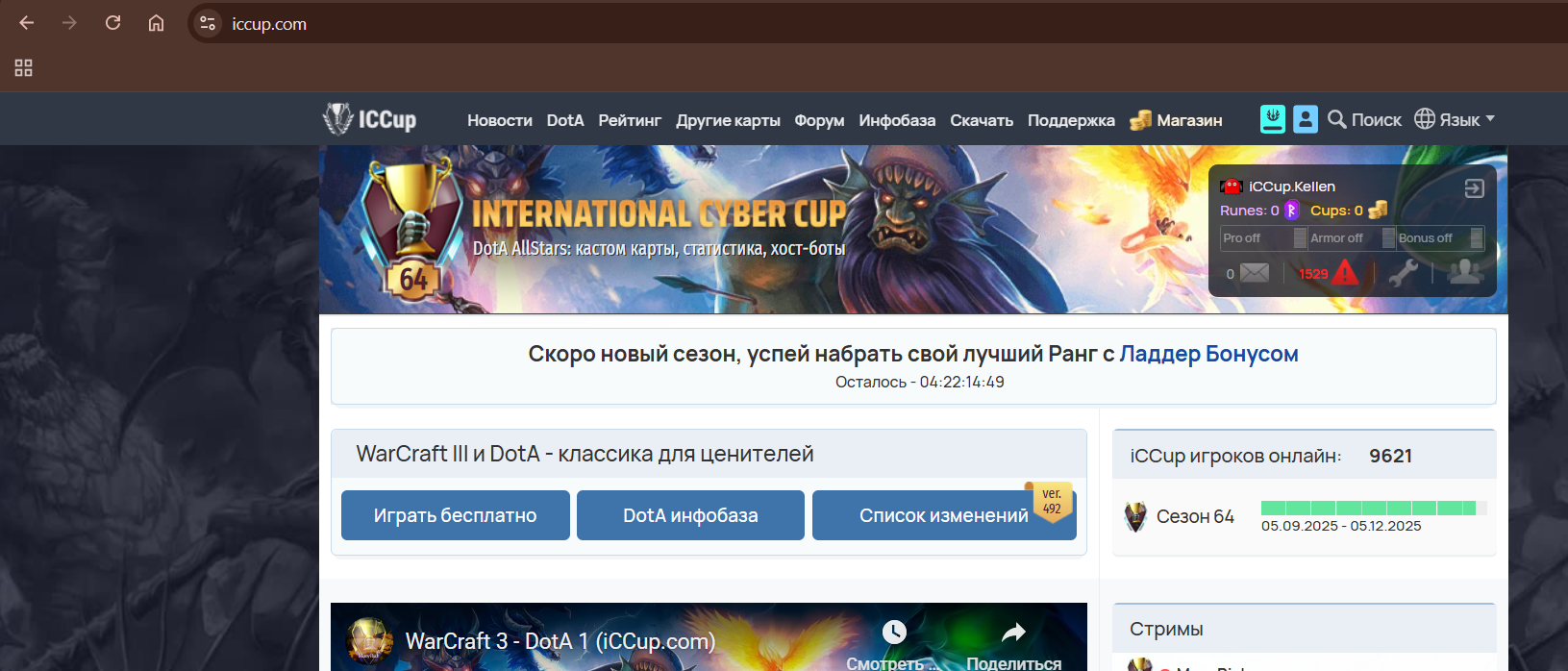This screenshot has height=671, width=1568.
Task: Click the ver. 492 version tag
Action: click(1052, 501)
